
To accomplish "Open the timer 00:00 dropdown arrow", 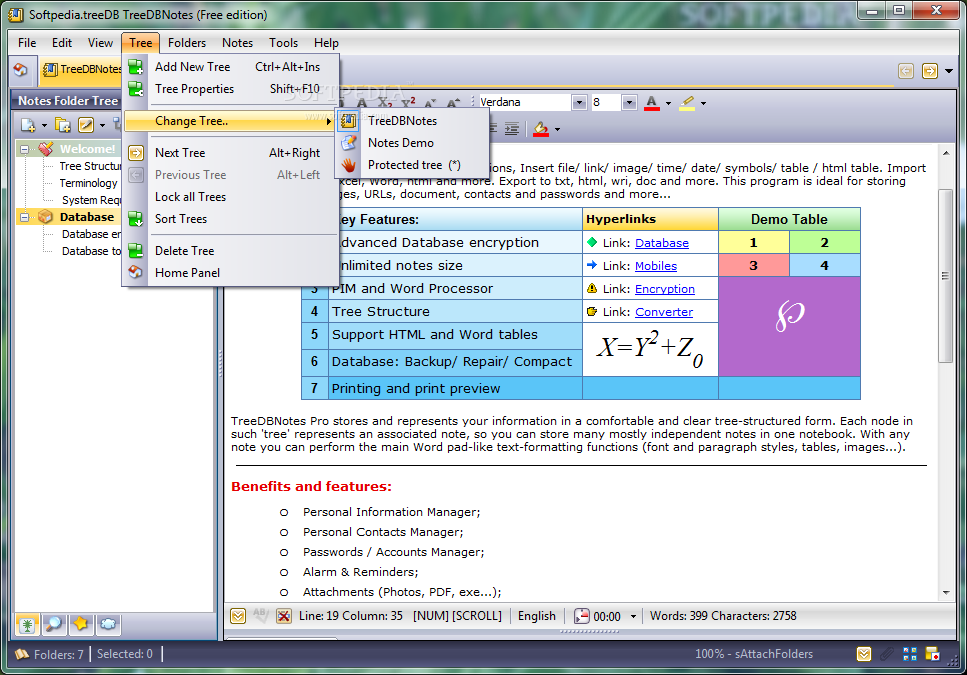I will coord(633,616).
